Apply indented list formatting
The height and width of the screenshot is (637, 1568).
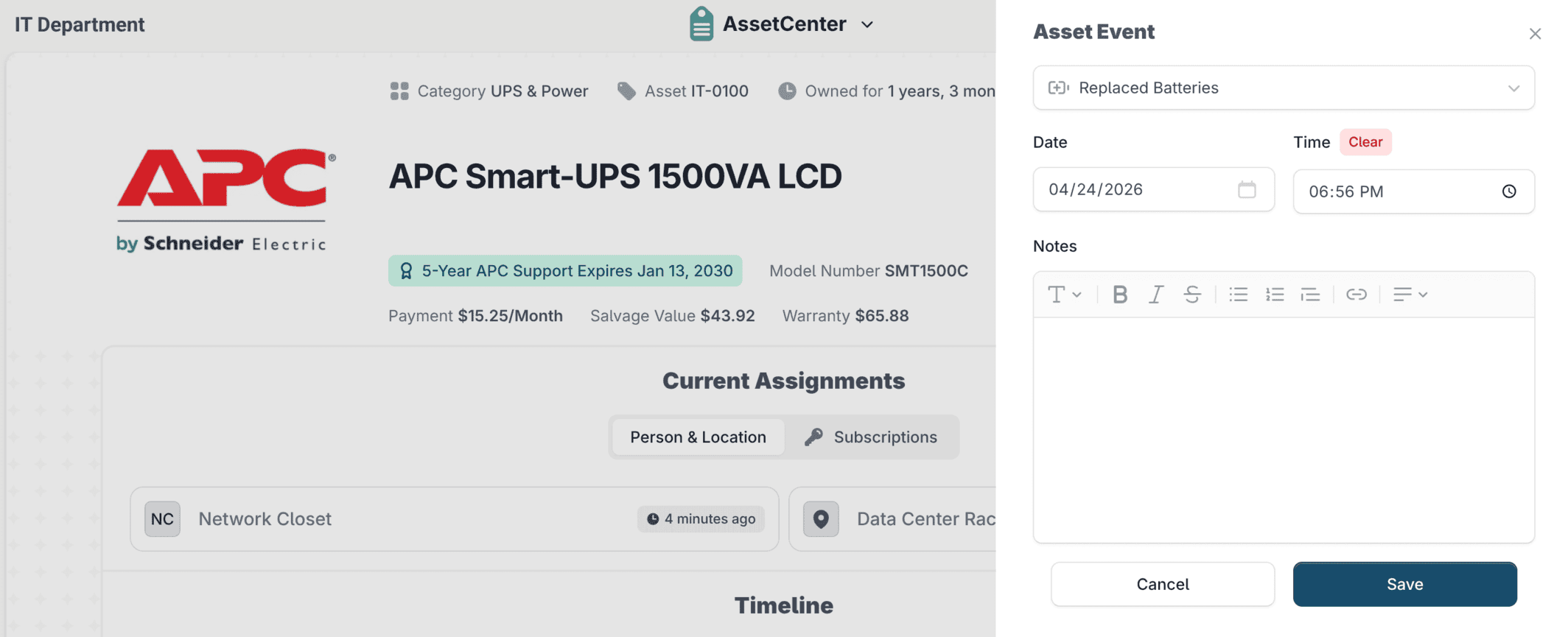click(x=1310, y=295)
